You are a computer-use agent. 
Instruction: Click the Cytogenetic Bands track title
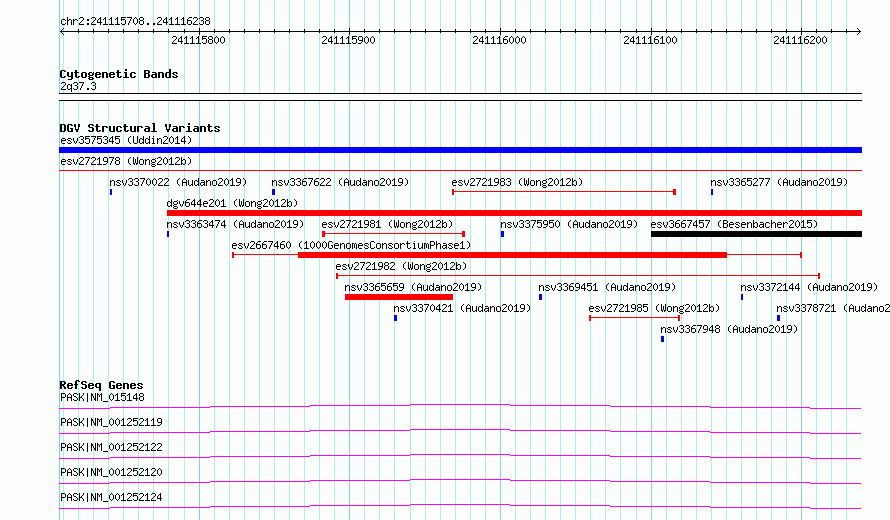tap(119, 74)
